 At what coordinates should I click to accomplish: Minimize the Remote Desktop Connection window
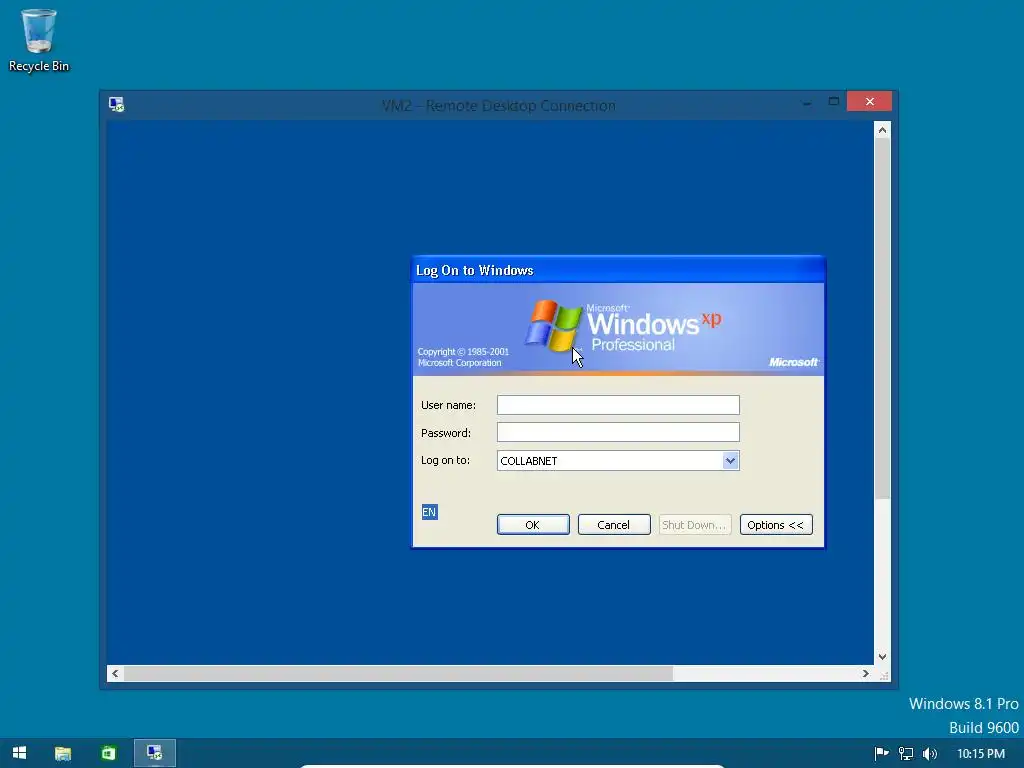click(x=807, y=102)
